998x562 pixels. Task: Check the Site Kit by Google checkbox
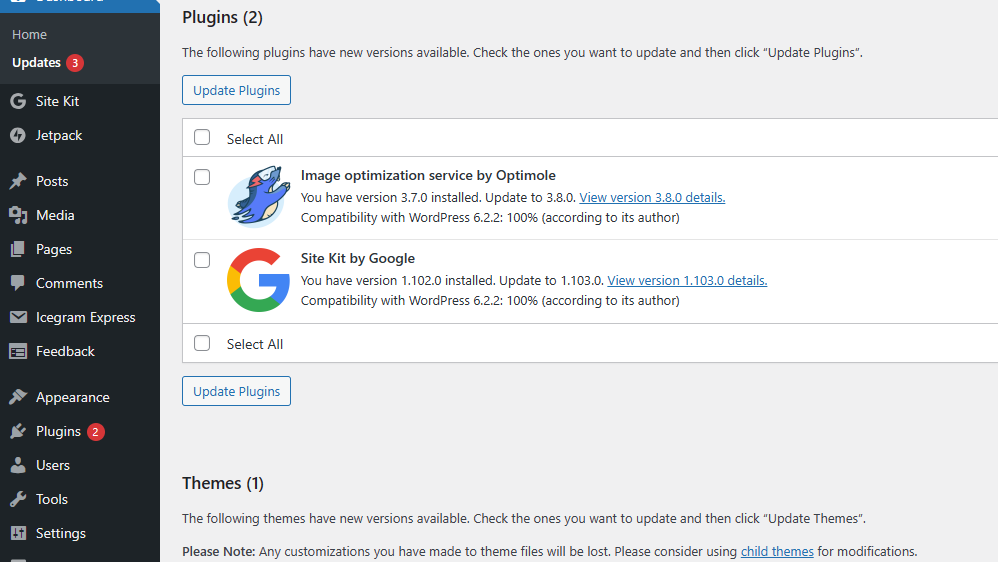[202, 260]
